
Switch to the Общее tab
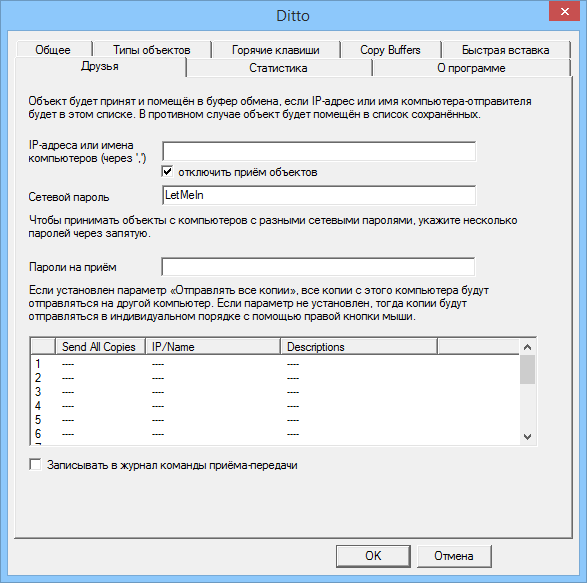53,50
